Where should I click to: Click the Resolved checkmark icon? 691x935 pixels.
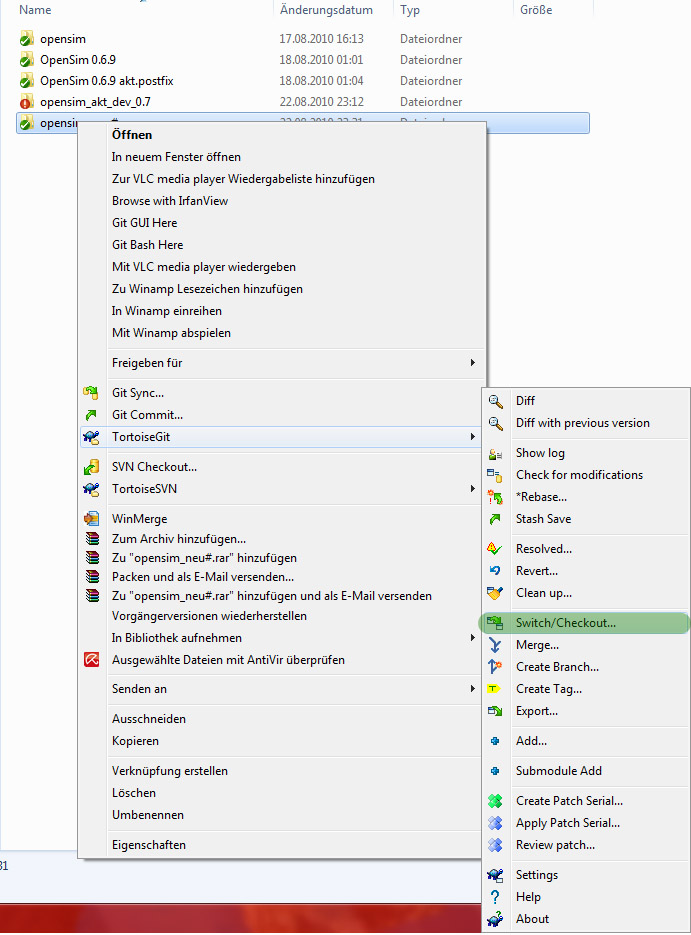click(x=495, y=549)
